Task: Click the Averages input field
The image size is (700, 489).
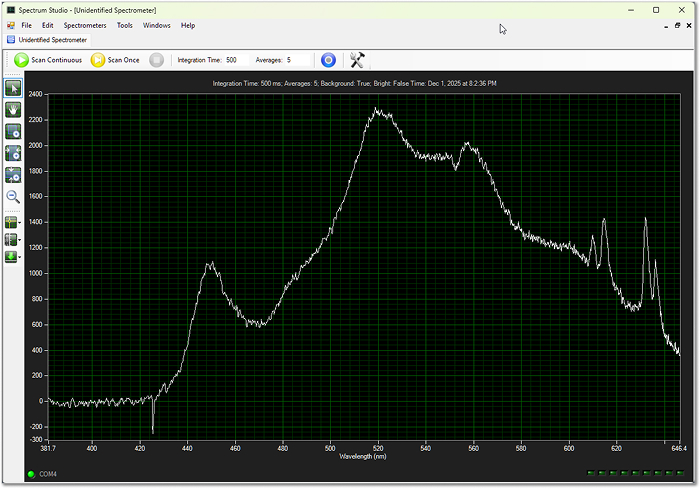Action: pos(297,60)
